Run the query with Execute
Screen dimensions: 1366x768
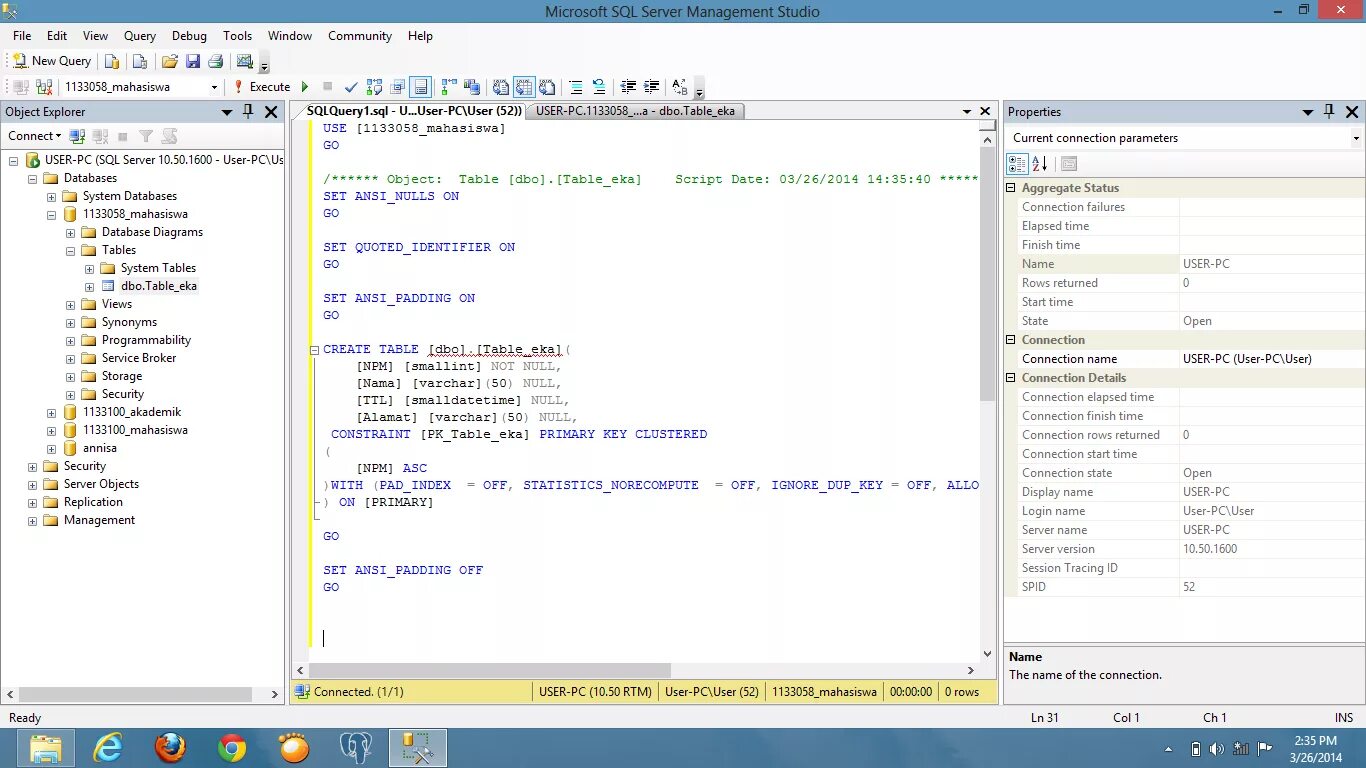(261, 87)
